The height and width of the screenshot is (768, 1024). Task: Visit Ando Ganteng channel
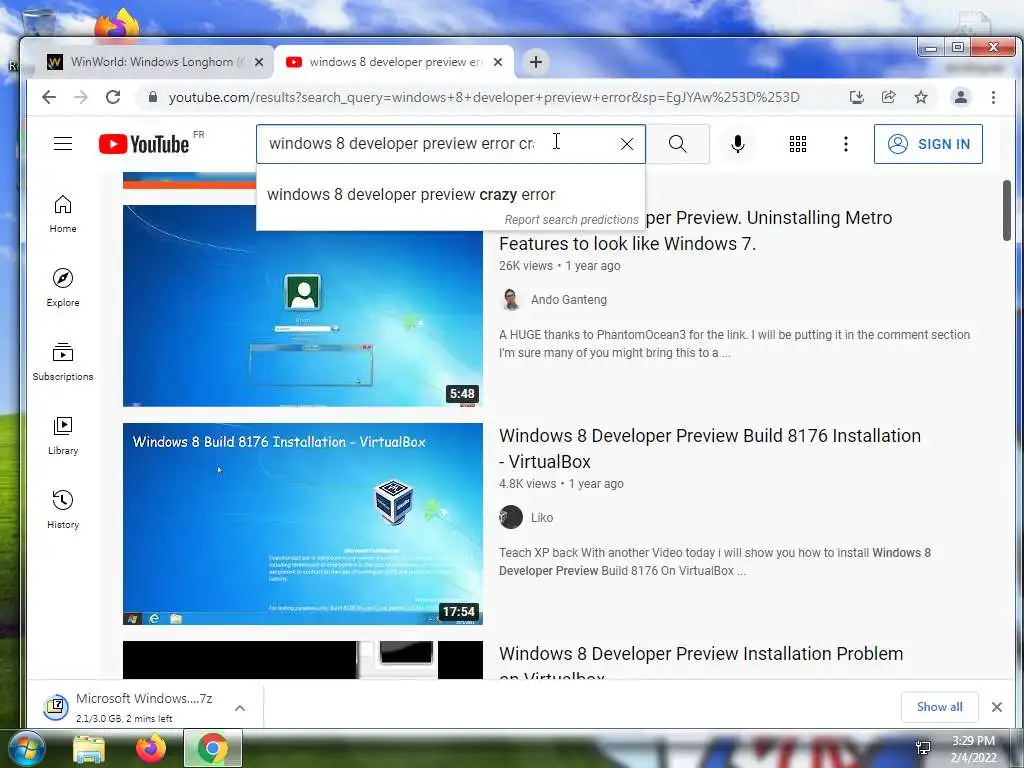point(569,300)
